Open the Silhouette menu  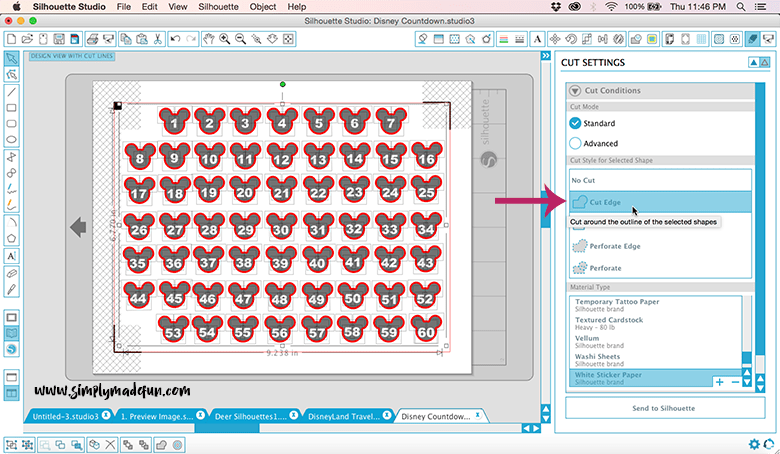[x=218, y=7]
